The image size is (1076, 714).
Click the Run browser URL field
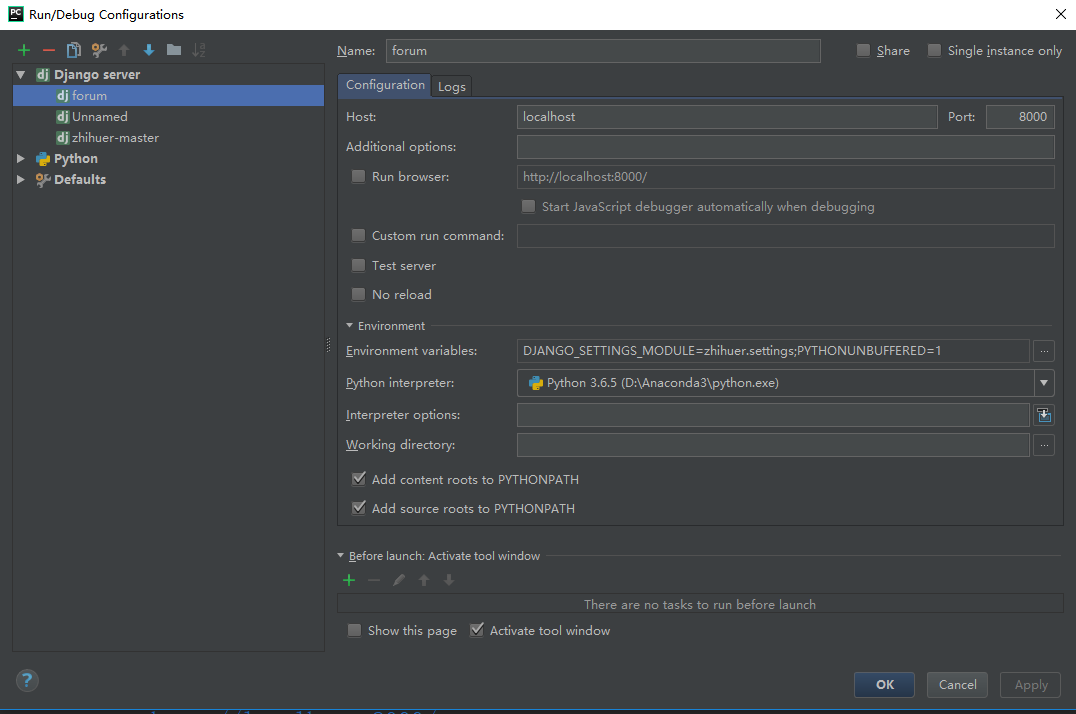click(x=786, y=176)
